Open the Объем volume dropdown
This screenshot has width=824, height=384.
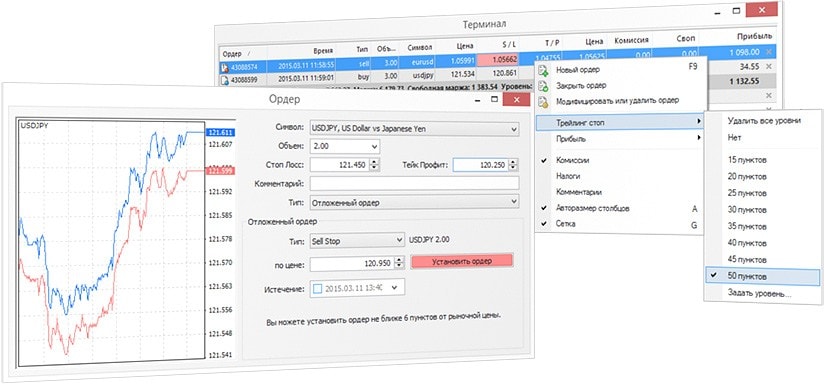coord(345,147)
